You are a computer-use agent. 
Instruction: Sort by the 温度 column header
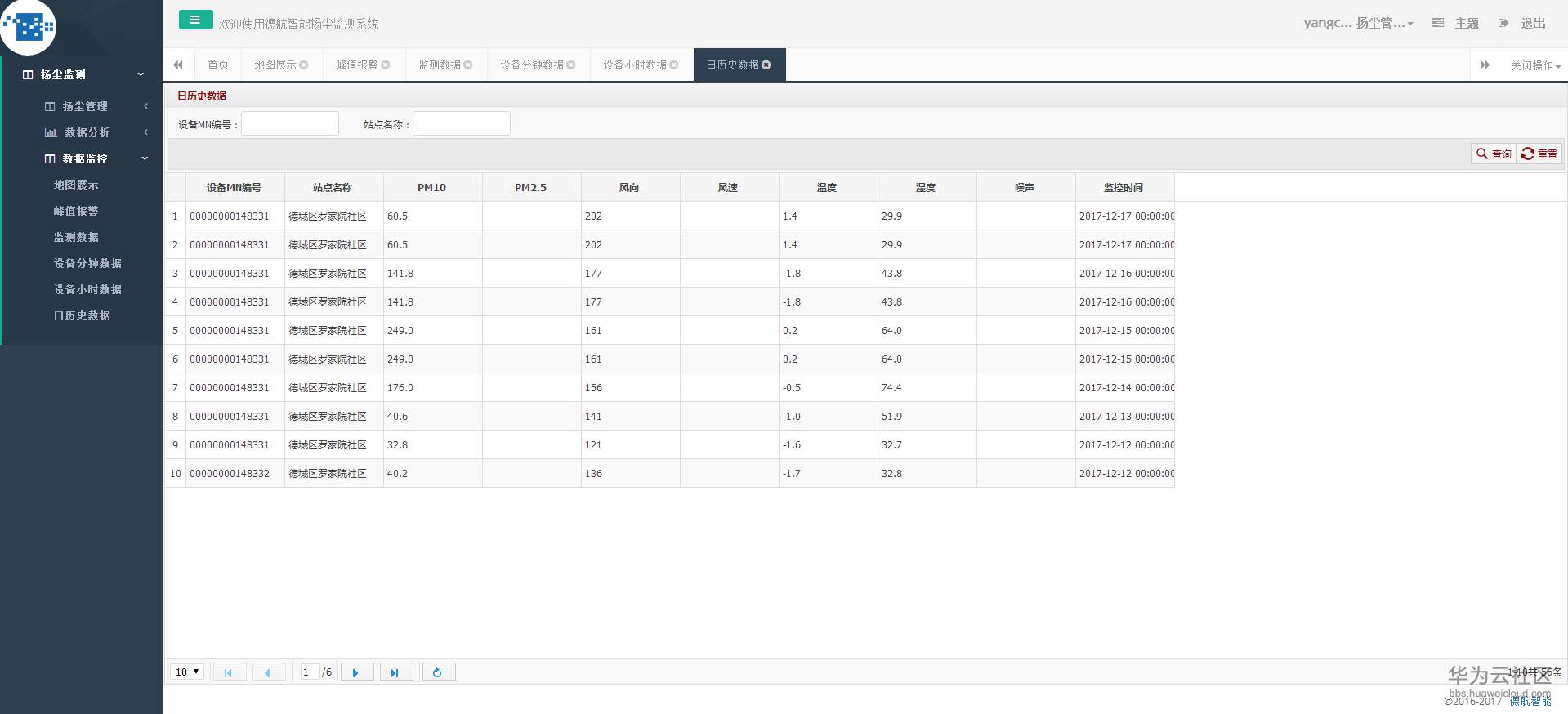click(828, 188)
